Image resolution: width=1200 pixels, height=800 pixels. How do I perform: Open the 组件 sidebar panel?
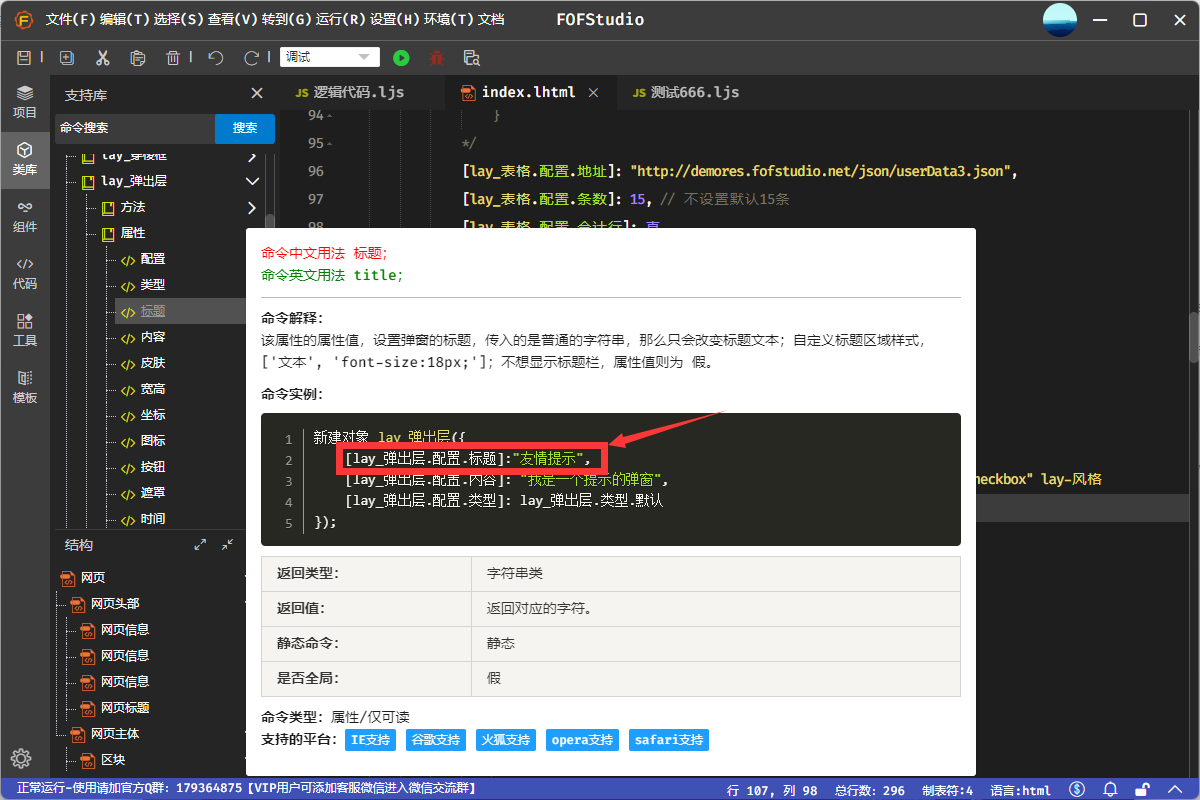25,215
